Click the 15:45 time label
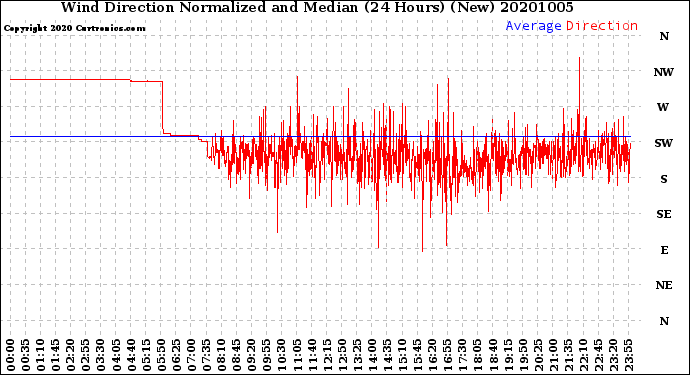 click(x=417, y=355)
